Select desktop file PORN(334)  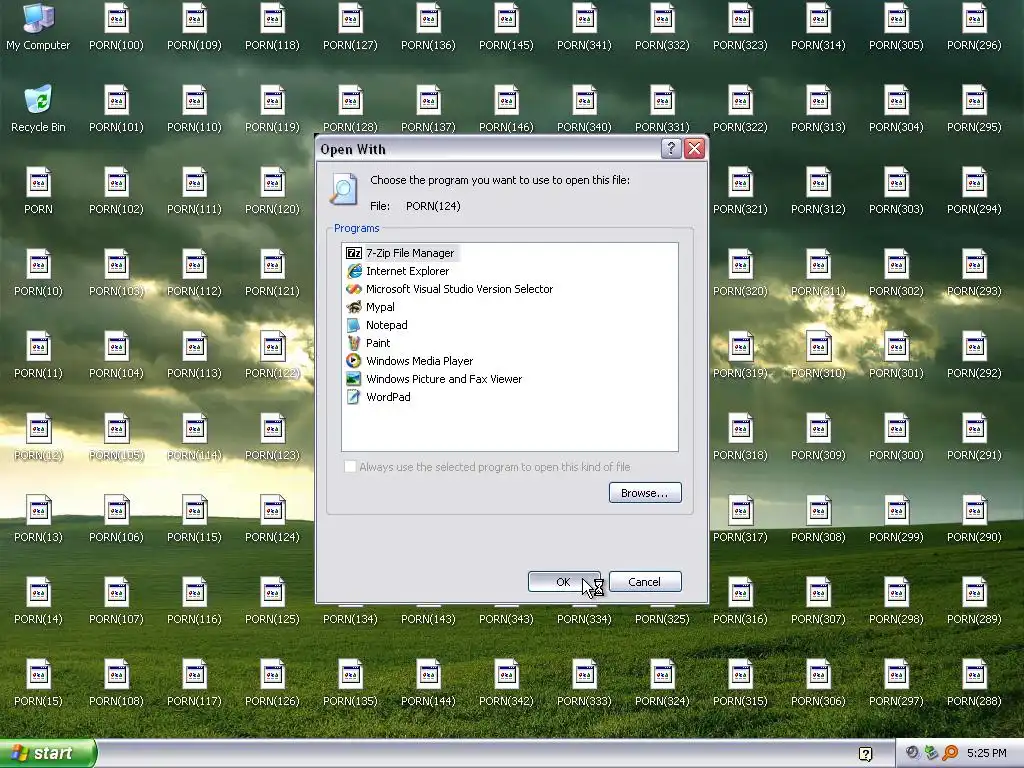[x=584, y=618]
